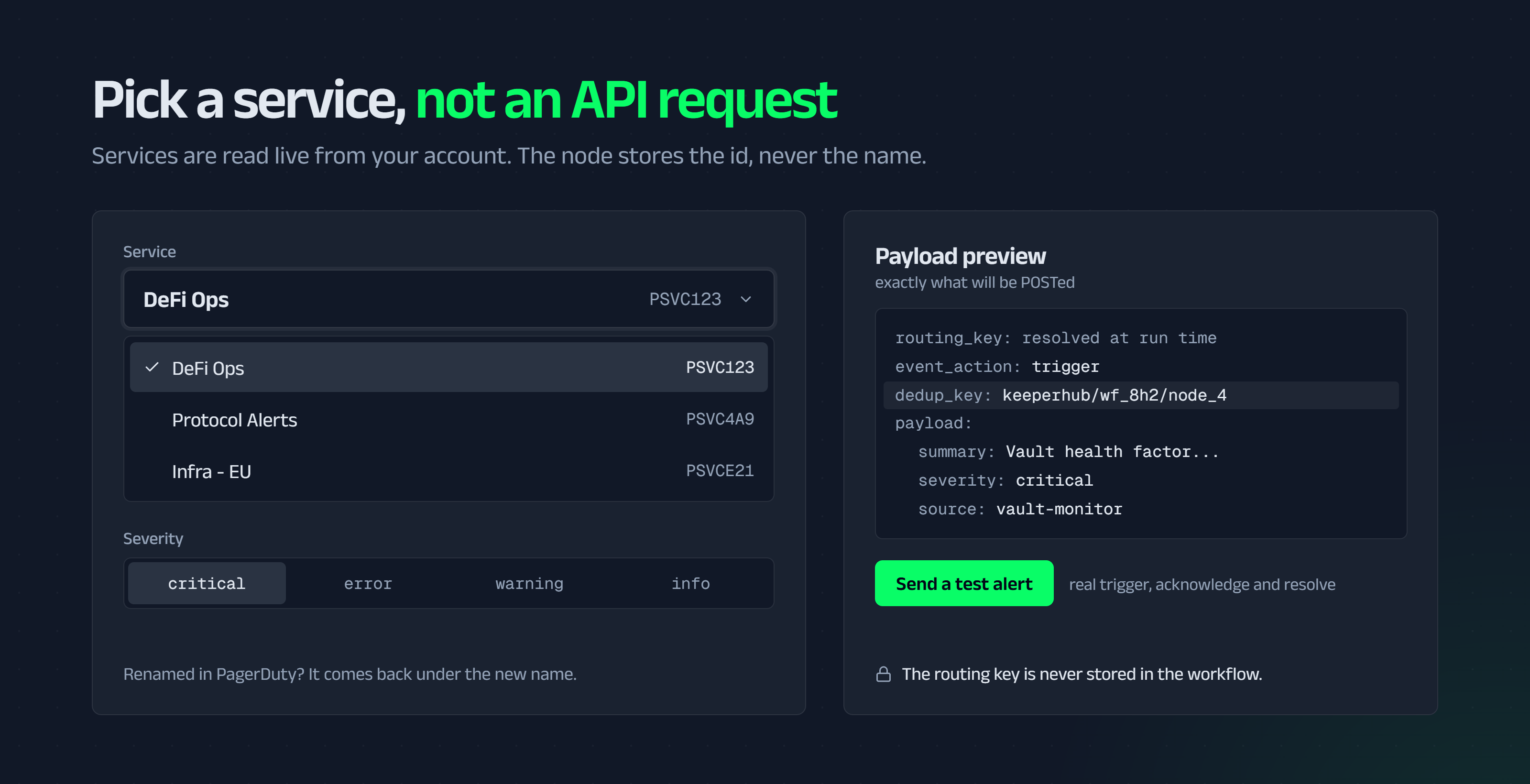This screenshot has width=1530, height=784.
Task: Select DeFi Ops option PSVC123 in list
Action: pyautogui.click(x=448, y=367)
